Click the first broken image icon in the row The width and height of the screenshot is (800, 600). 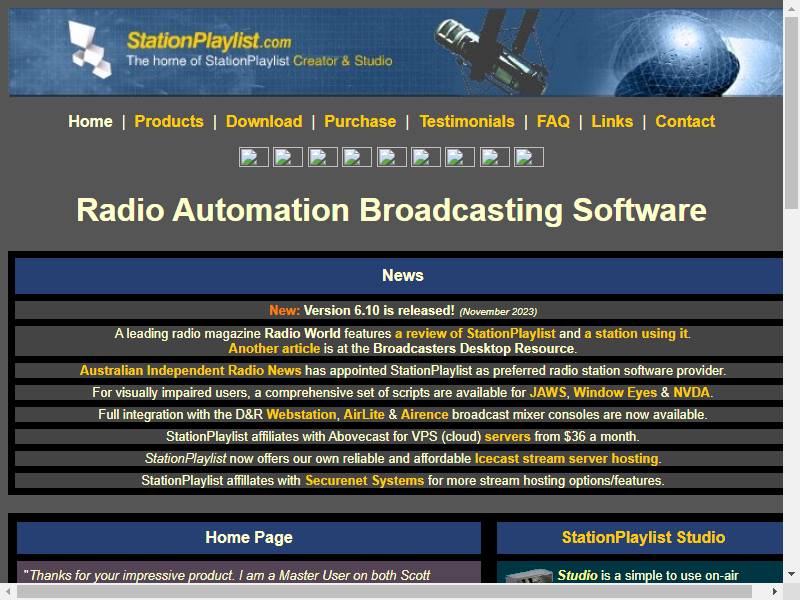coord(254,157)
